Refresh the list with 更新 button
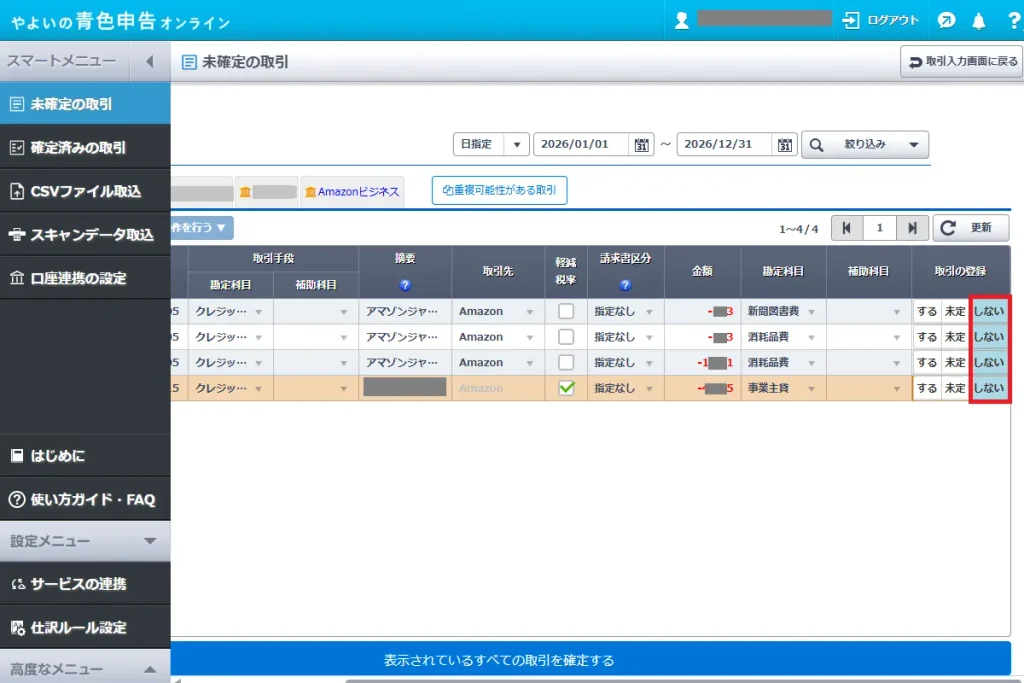This screenshot has height=683, width=1024. coord(970,228)
